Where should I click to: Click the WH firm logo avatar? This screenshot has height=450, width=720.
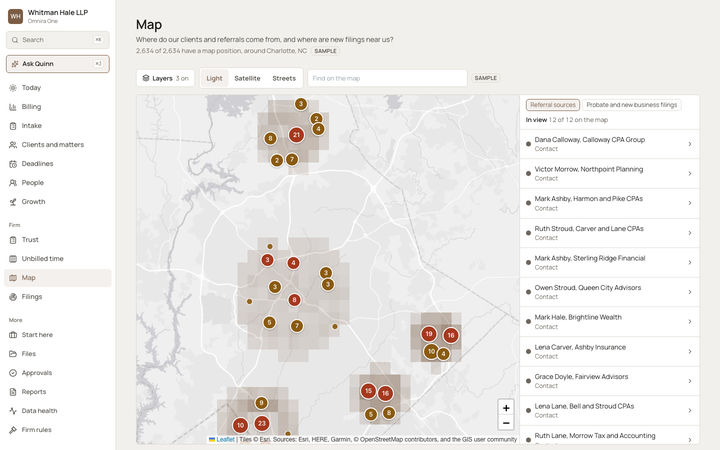coord(16,16)
